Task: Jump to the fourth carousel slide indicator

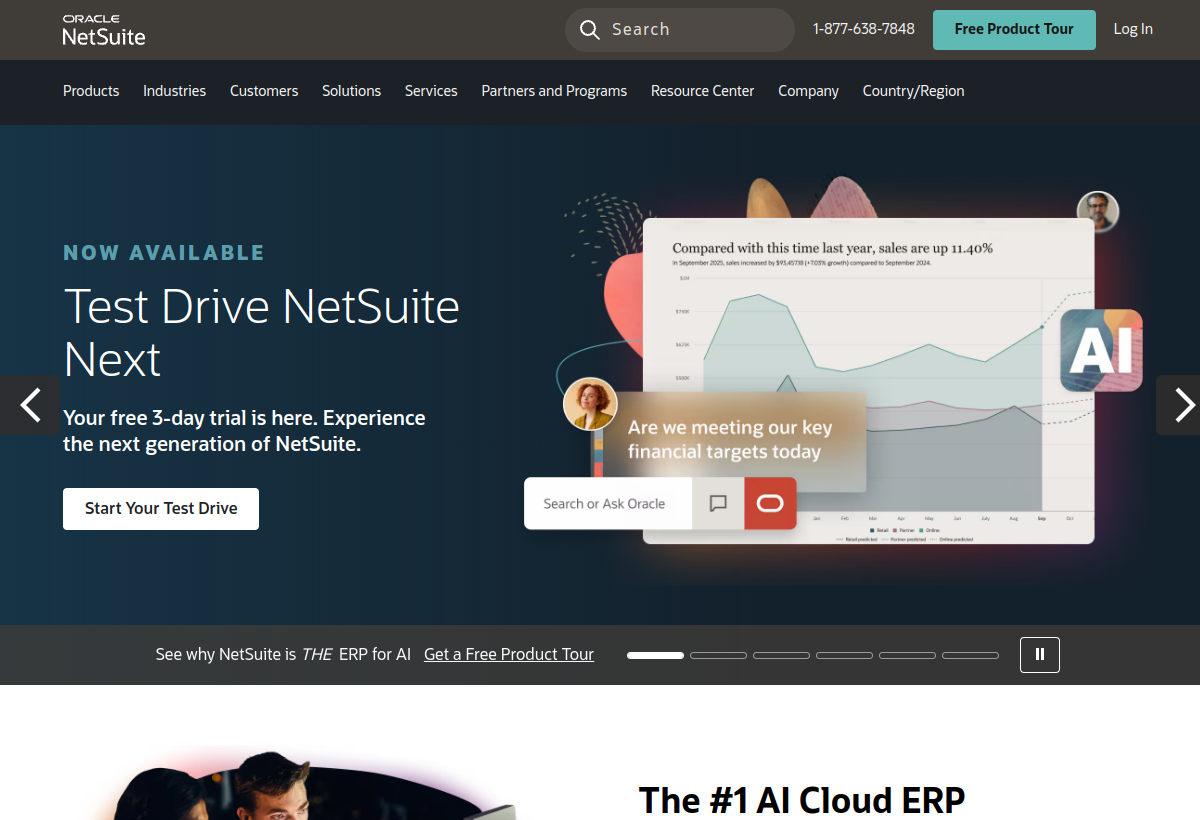Action: click(x=844, y=655)
